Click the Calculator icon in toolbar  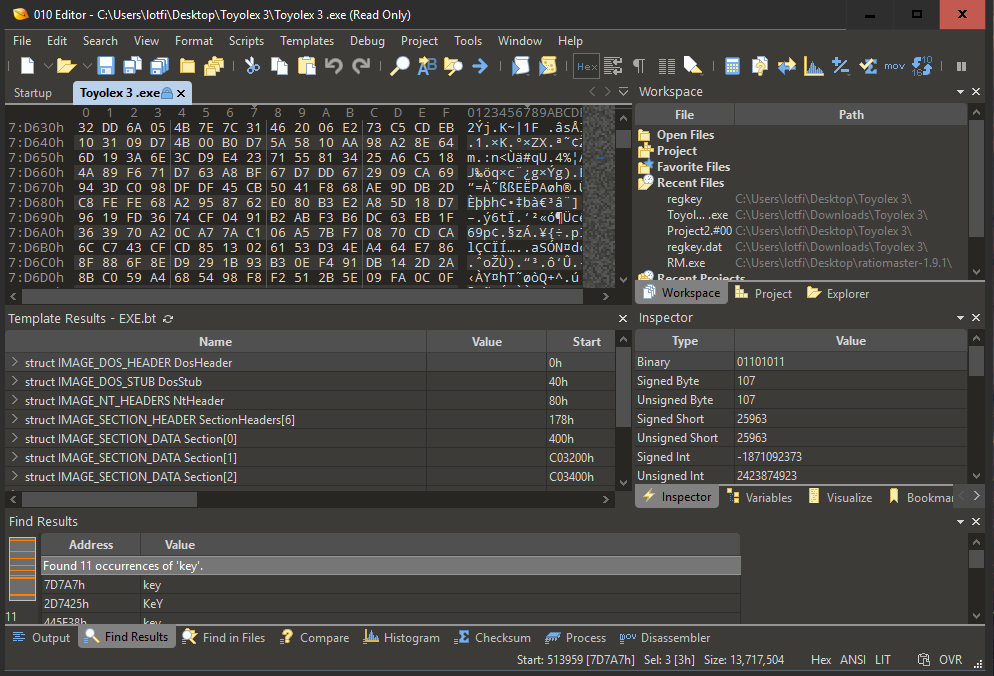(x=732, y=66)
